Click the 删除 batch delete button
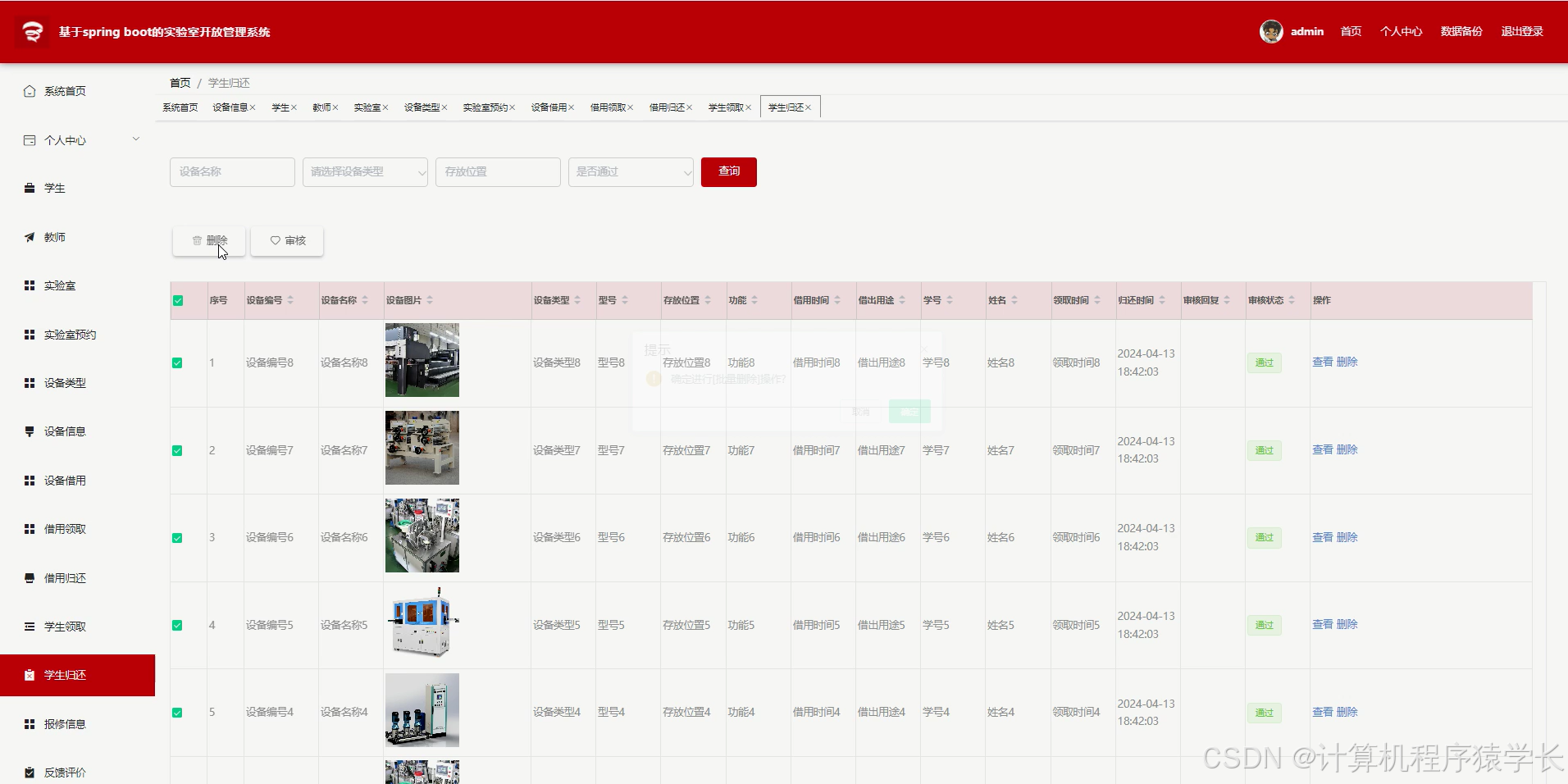Screen dimensions: 1568x784 click(x=209, y=240)
